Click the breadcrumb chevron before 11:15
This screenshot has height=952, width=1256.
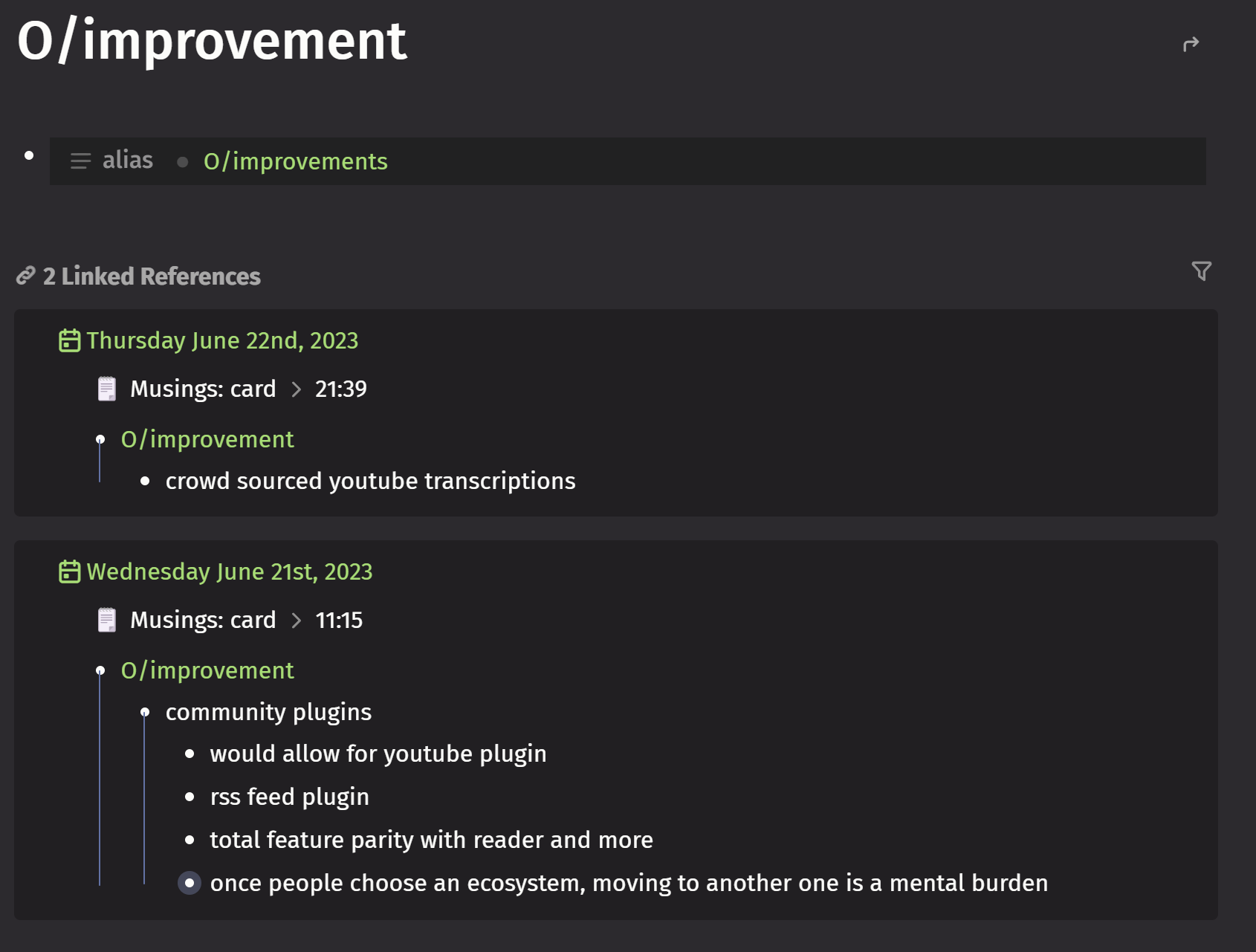click(x=297, y=621)
